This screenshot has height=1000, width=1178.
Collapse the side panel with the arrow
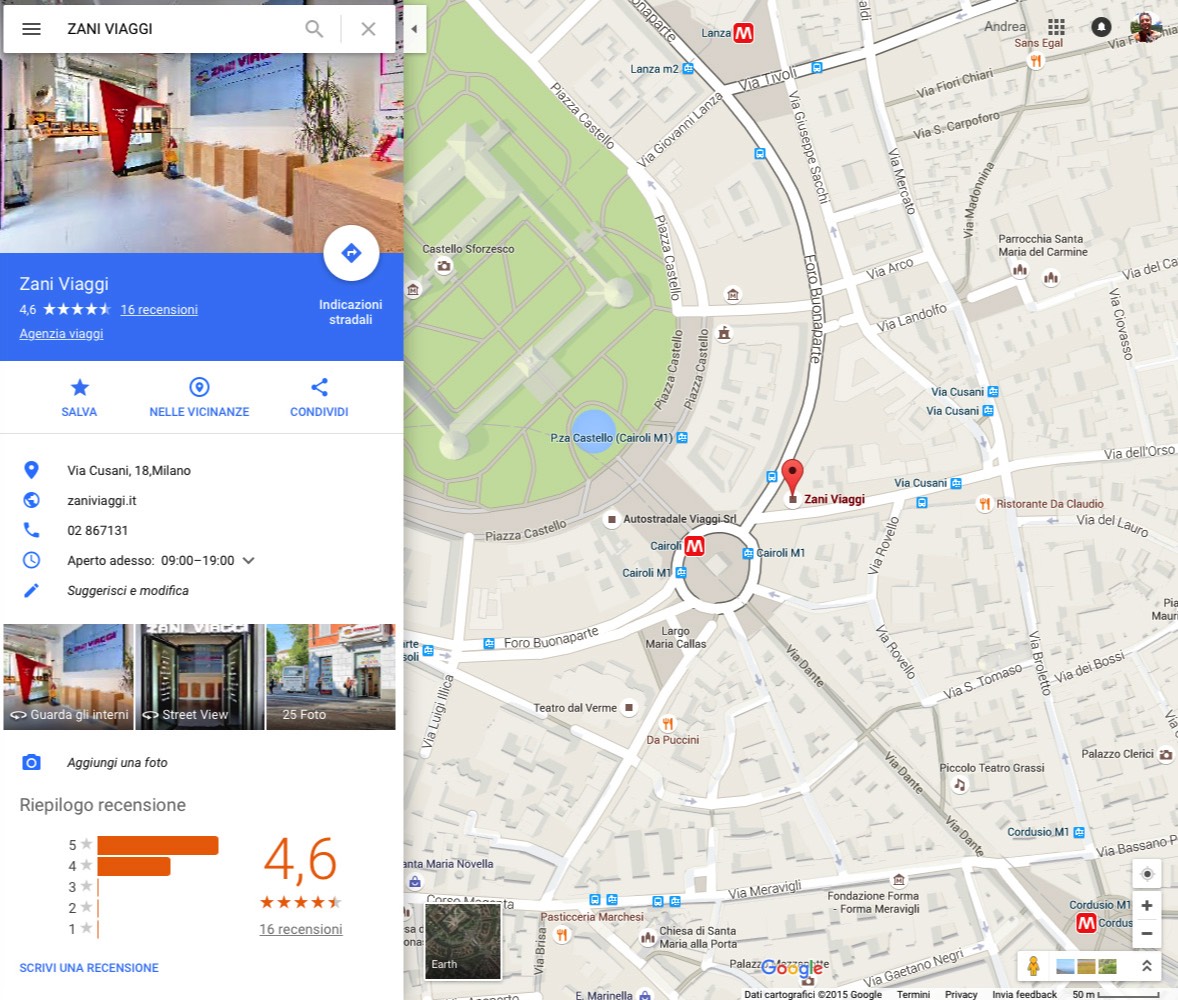[414, 29]
